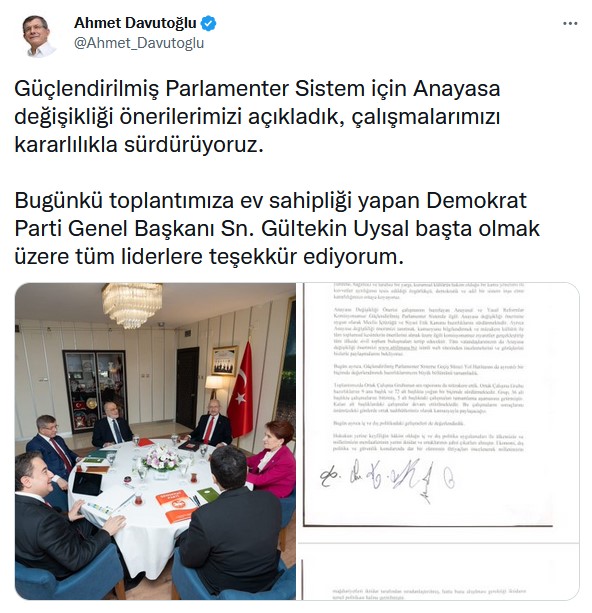Open the tweet's three-dot more options menu
This screenshot has width=592, height=613.
(570, 24)
